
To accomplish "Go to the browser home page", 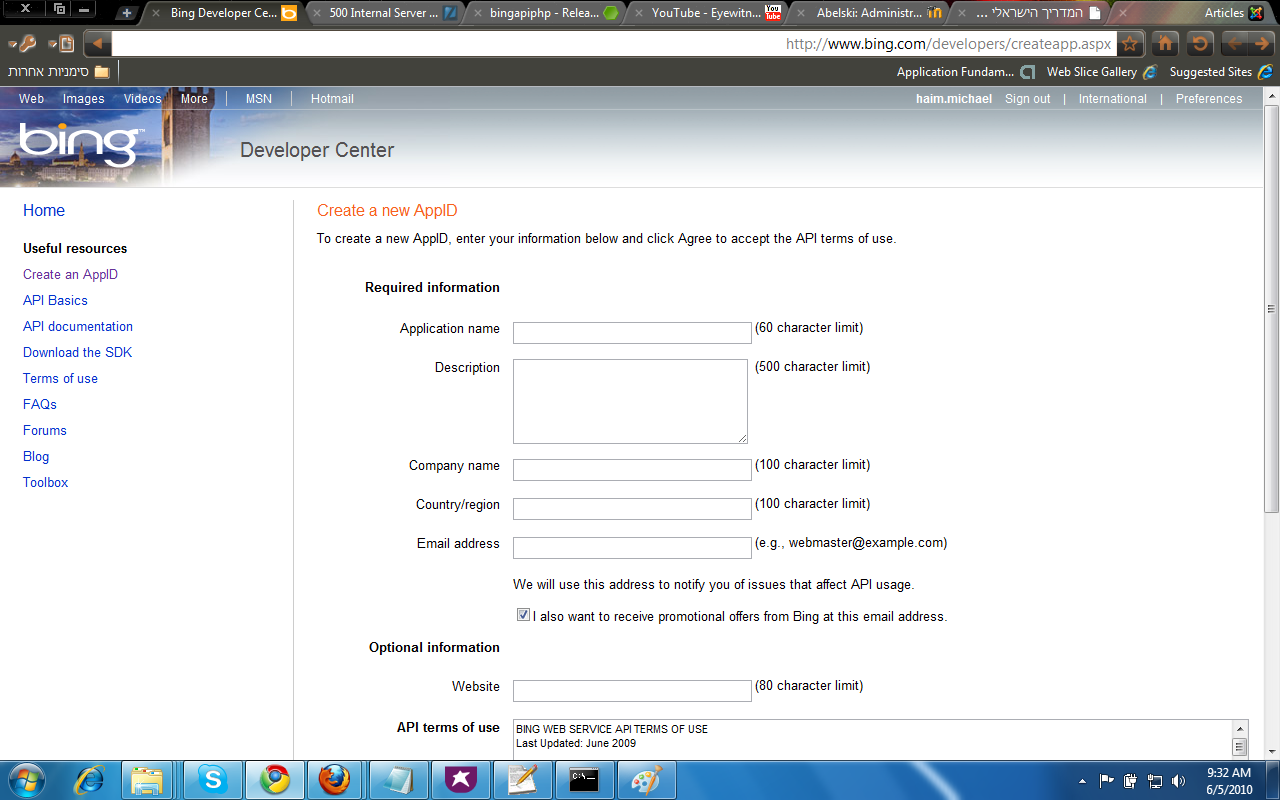I will (1165, 44).
